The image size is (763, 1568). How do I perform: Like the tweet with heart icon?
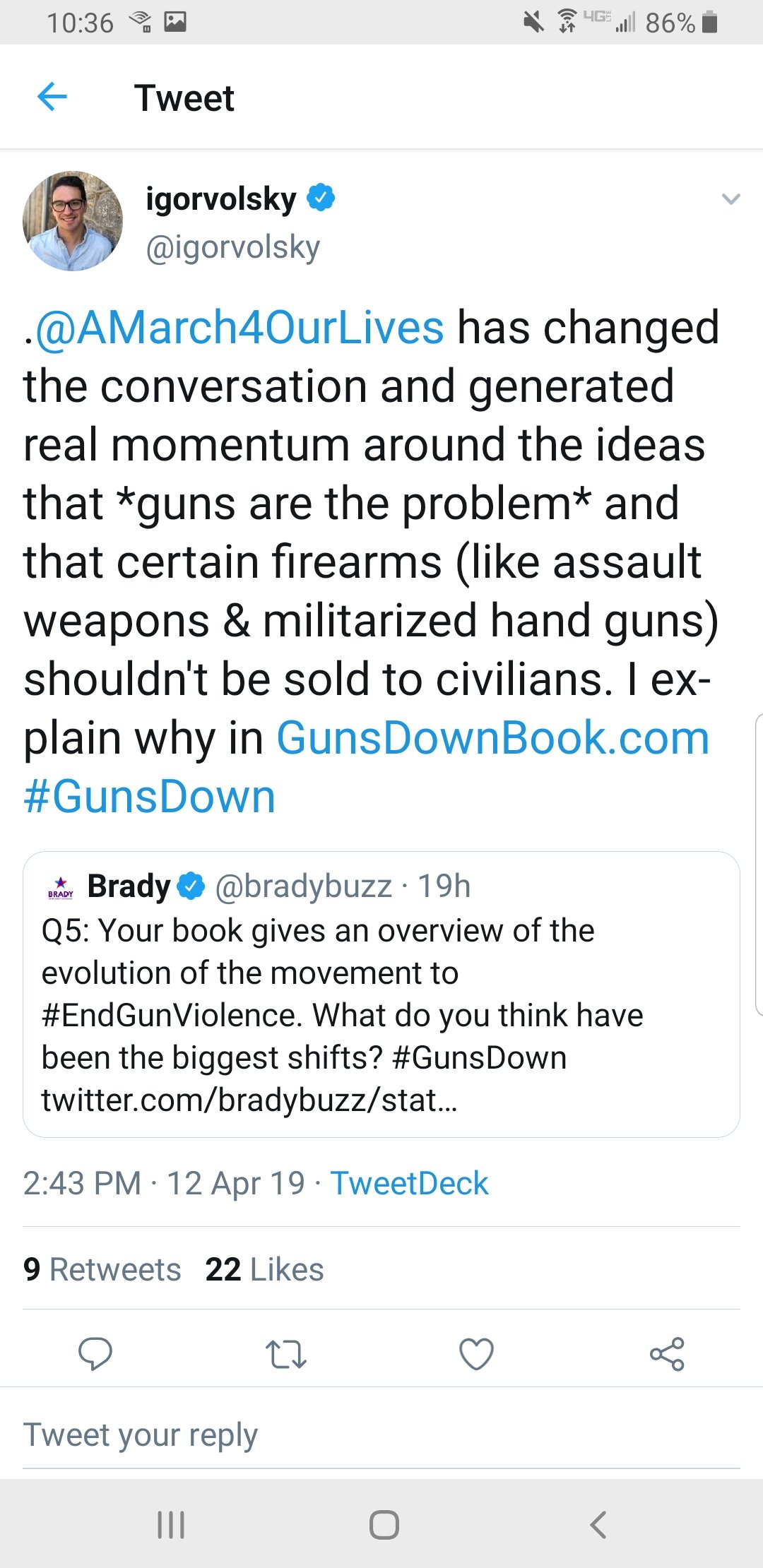click(x=476, y=1354)
